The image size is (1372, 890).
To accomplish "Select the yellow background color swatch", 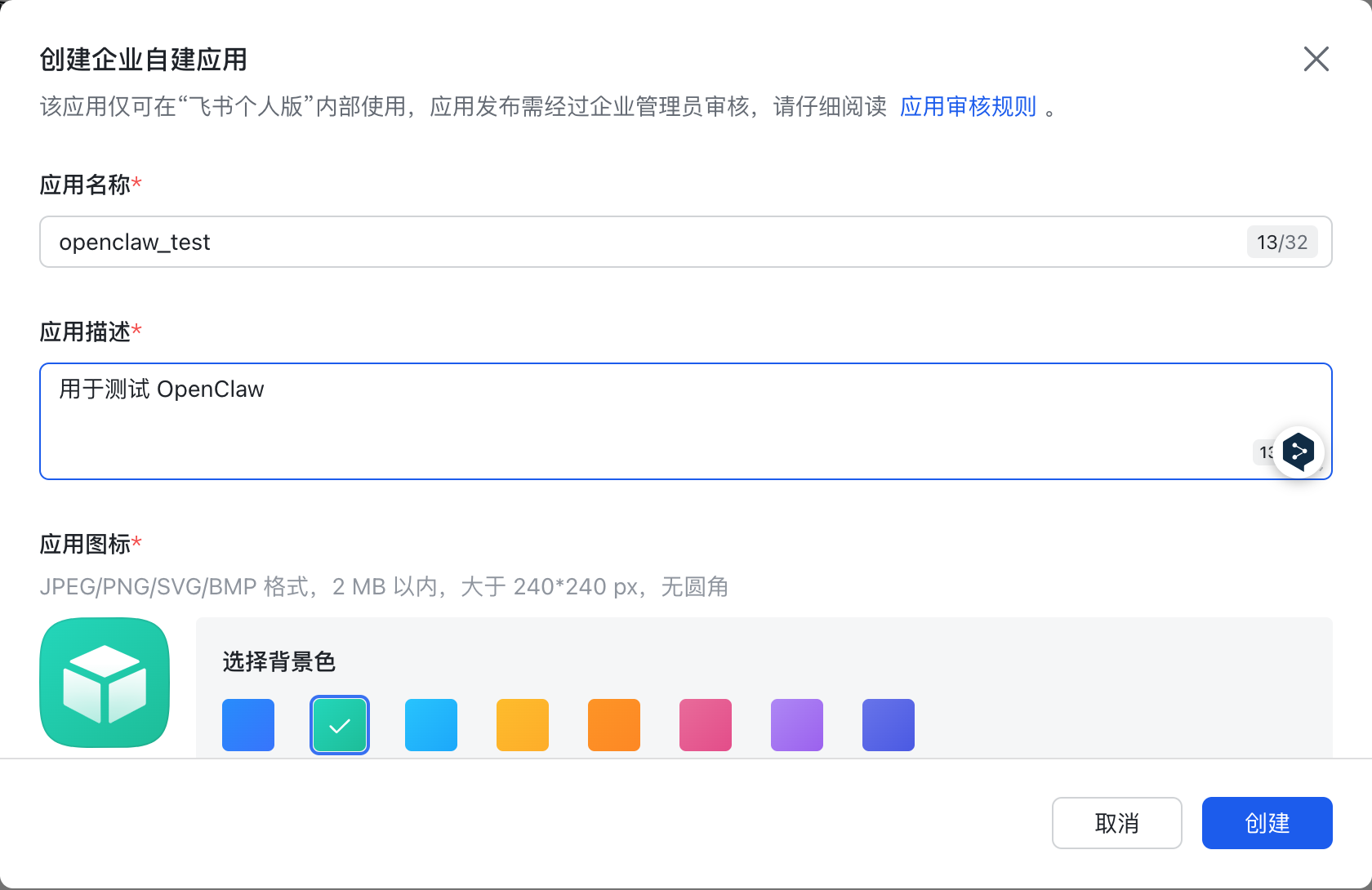I will coord(523,725).
